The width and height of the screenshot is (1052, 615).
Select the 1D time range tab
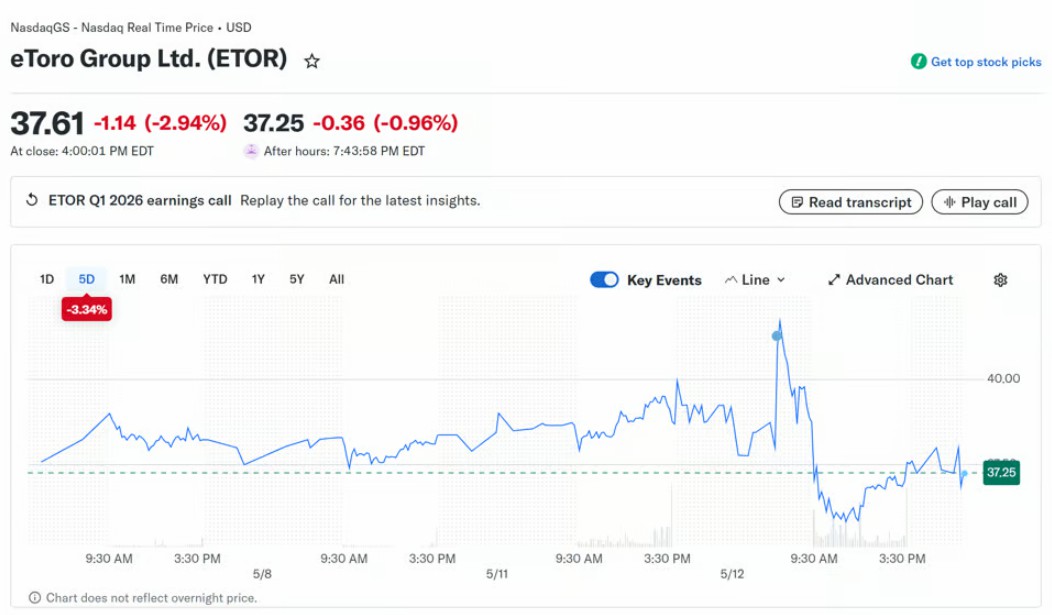coord(46,279)
